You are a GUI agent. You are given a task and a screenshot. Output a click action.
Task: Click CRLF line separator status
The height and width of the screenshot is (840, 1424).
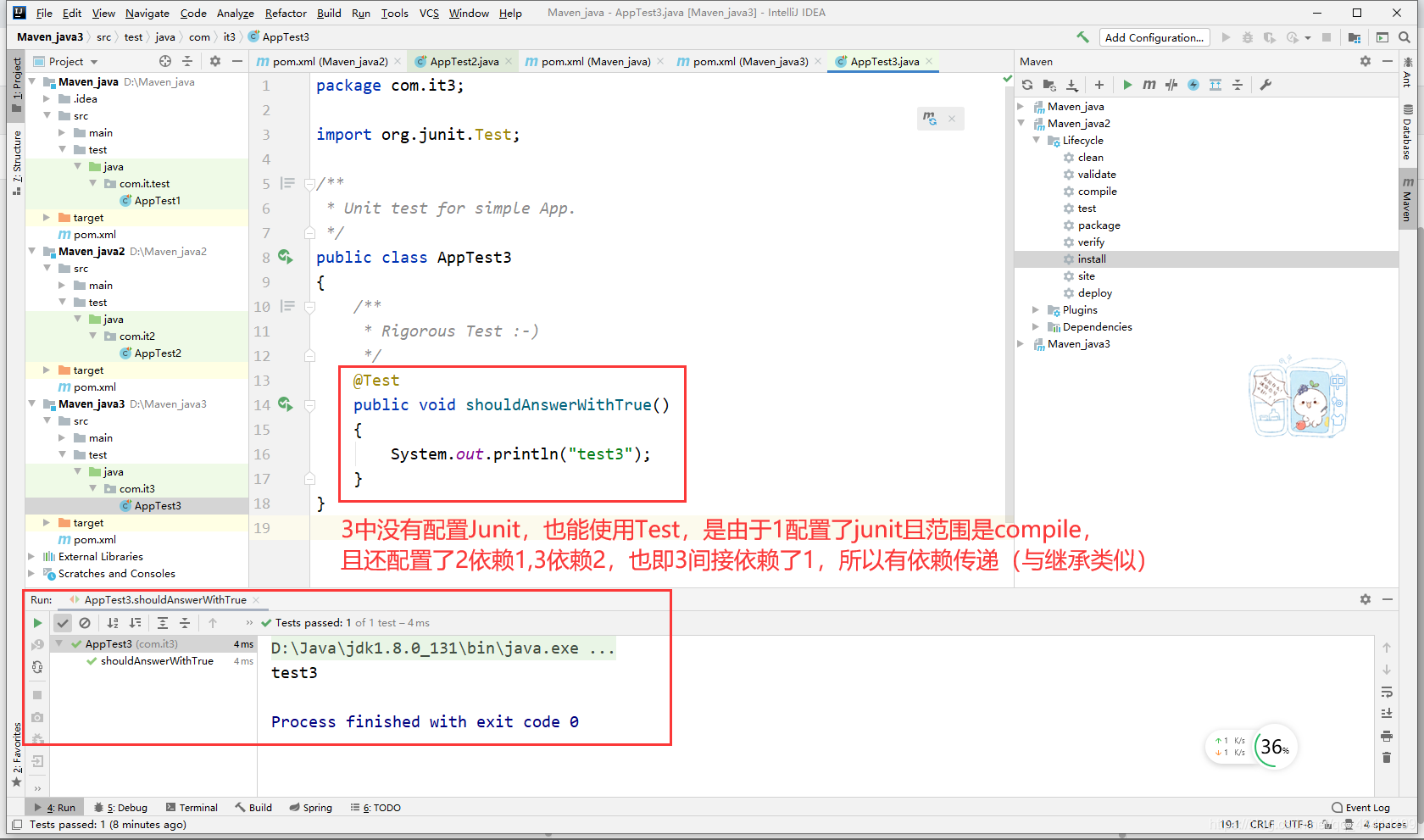click(x=1261, y=824)
